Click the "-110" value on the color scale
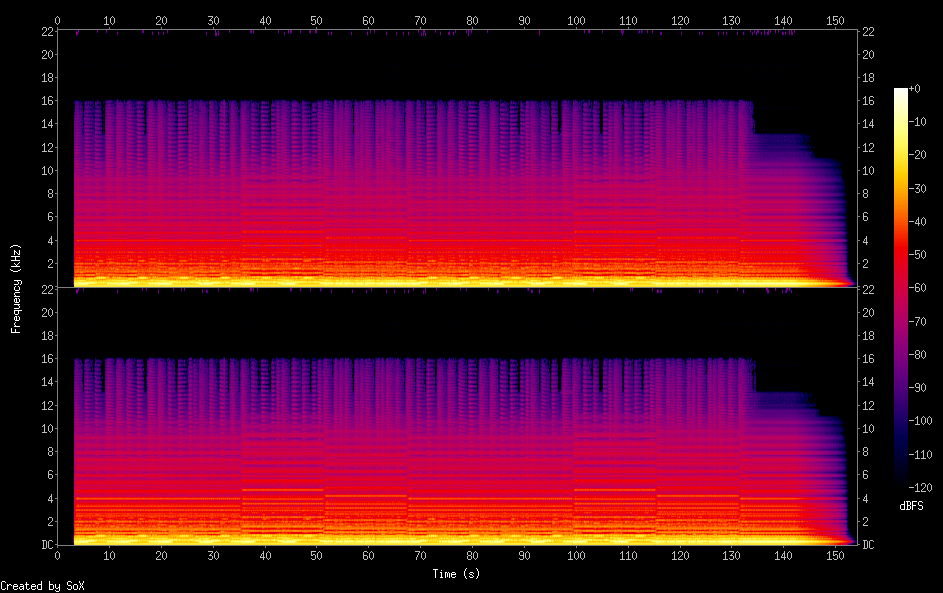943x593 pixels. pos(921,454)
